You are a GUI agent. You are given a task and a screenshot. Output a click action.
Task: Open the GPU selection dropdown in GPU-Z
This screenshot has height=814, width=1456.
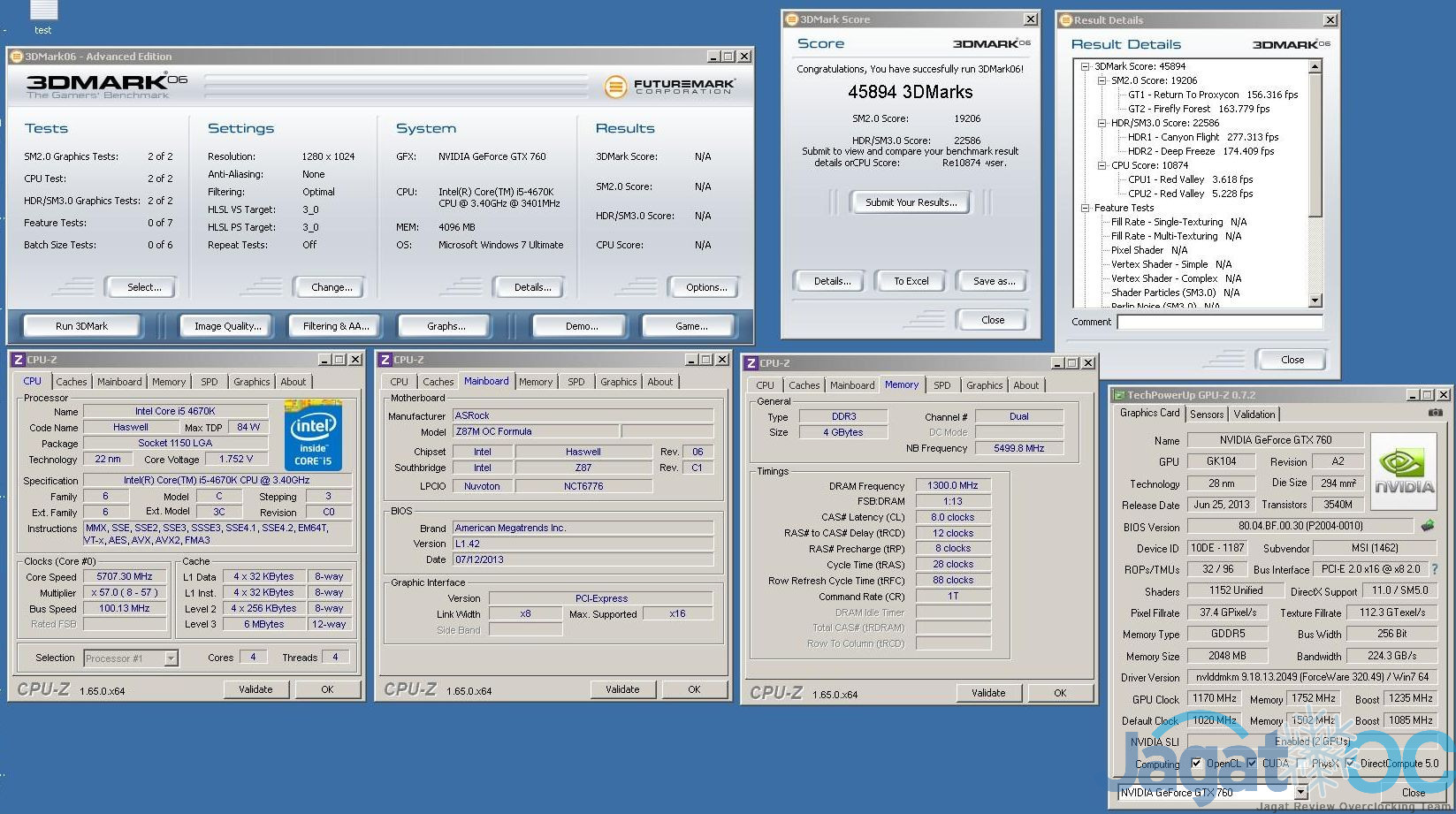pyautogui.click(x=1300, y=793)
